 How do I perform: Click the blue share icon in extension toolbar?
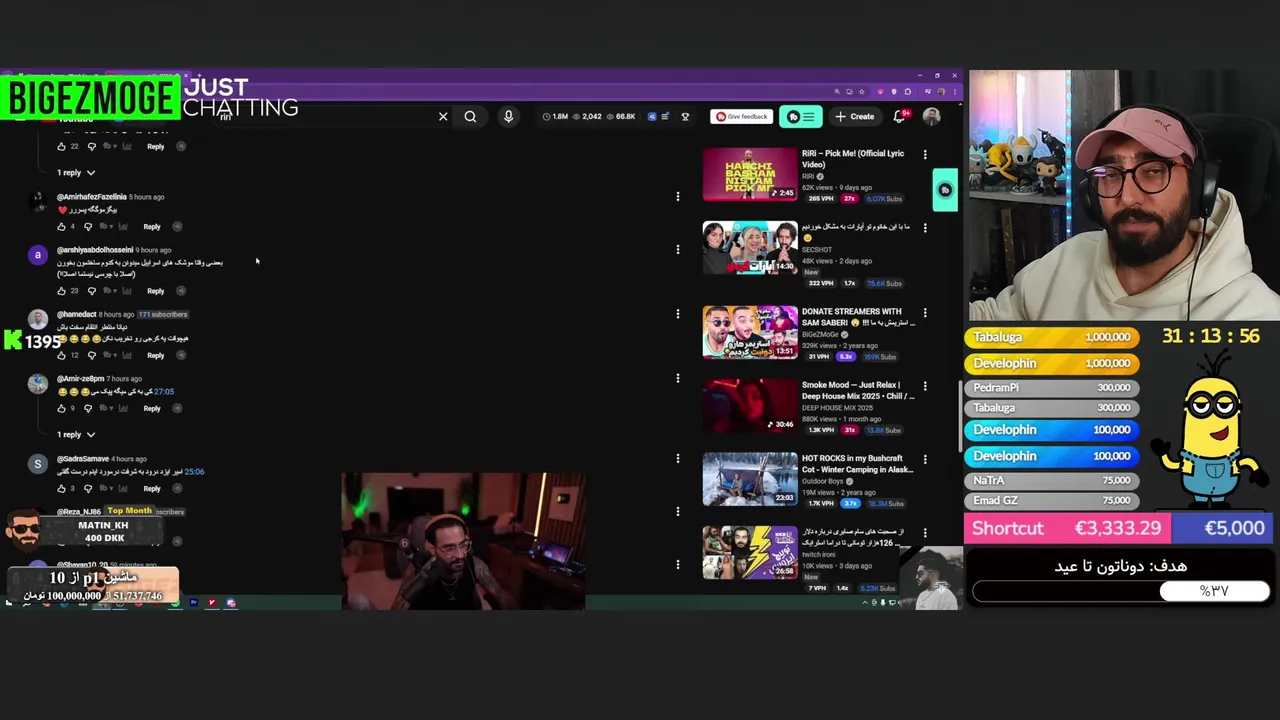(x=652, y=116)
